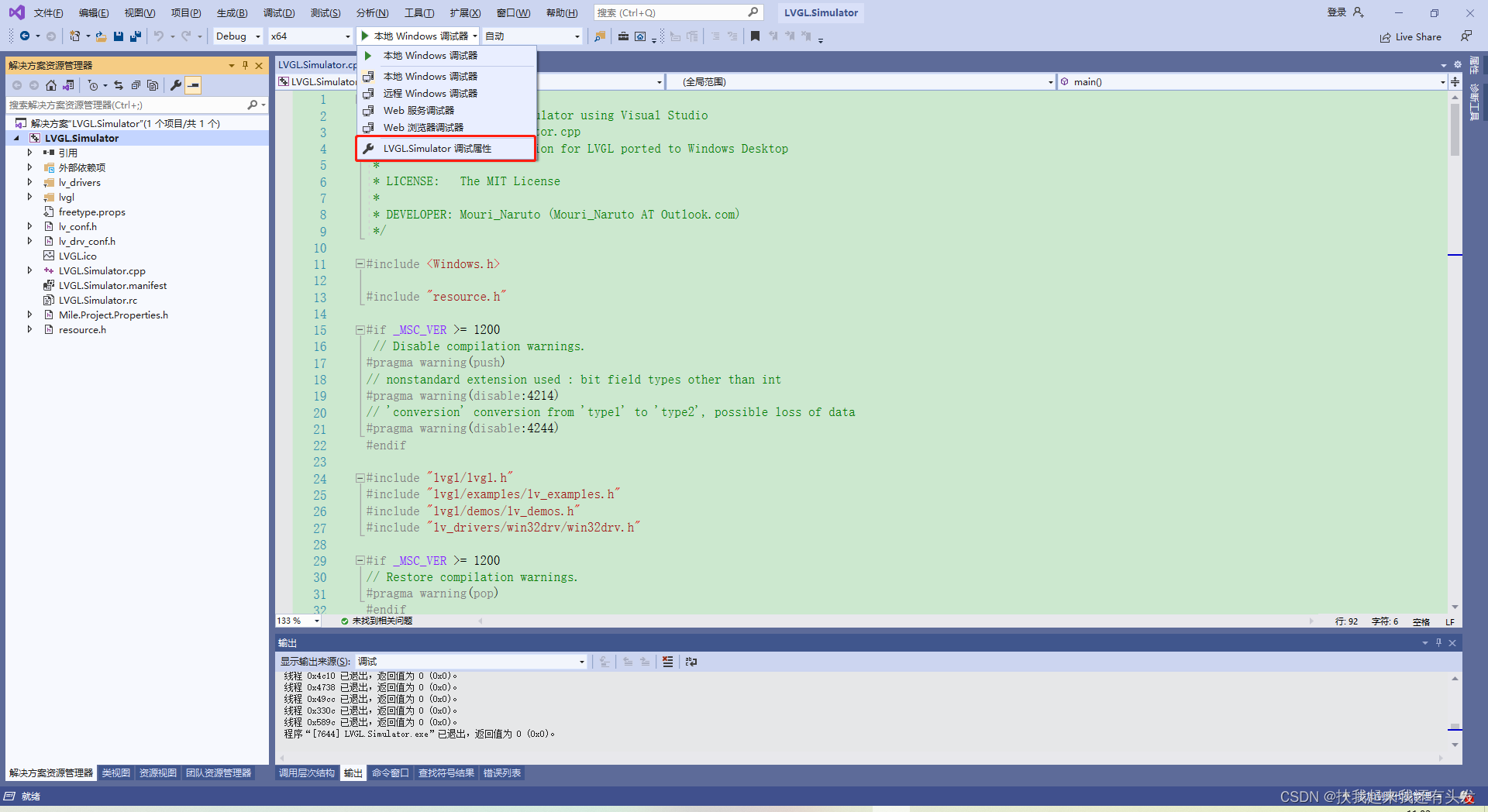The width and height of the screenshot is (1488, 812).
Task: Click the home icon in Solution Explorer
Action: tap(51, 85)
